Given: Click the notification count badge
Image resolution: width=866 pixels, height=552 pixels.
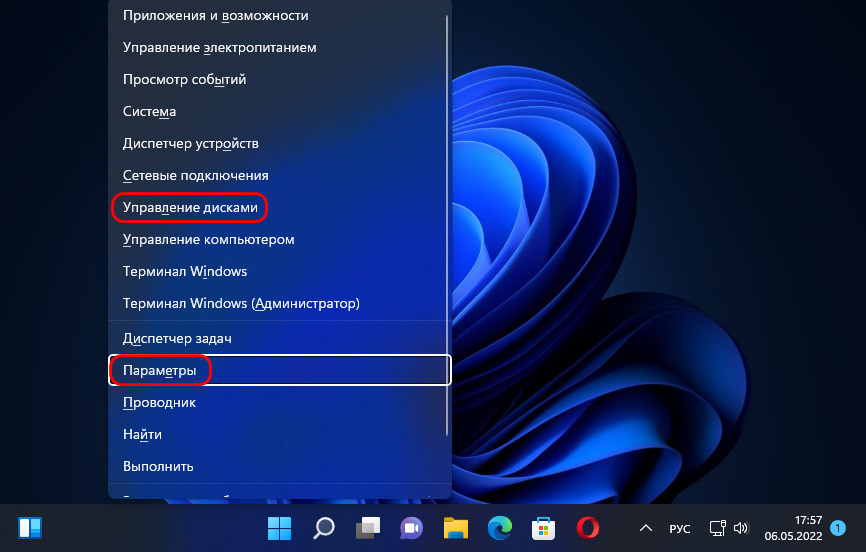Looking at the screenshot, I should pyautogui.click(x=837, y=527).
